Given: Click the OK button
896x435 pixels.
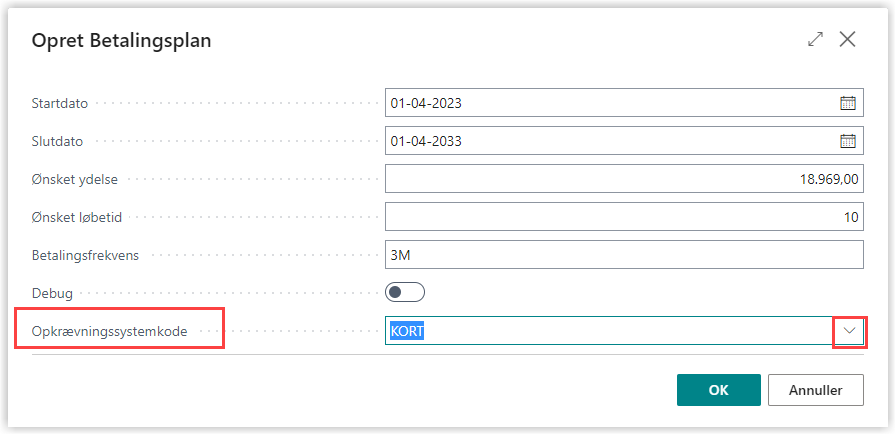Looking at the screenshot, I should (718, 390).
